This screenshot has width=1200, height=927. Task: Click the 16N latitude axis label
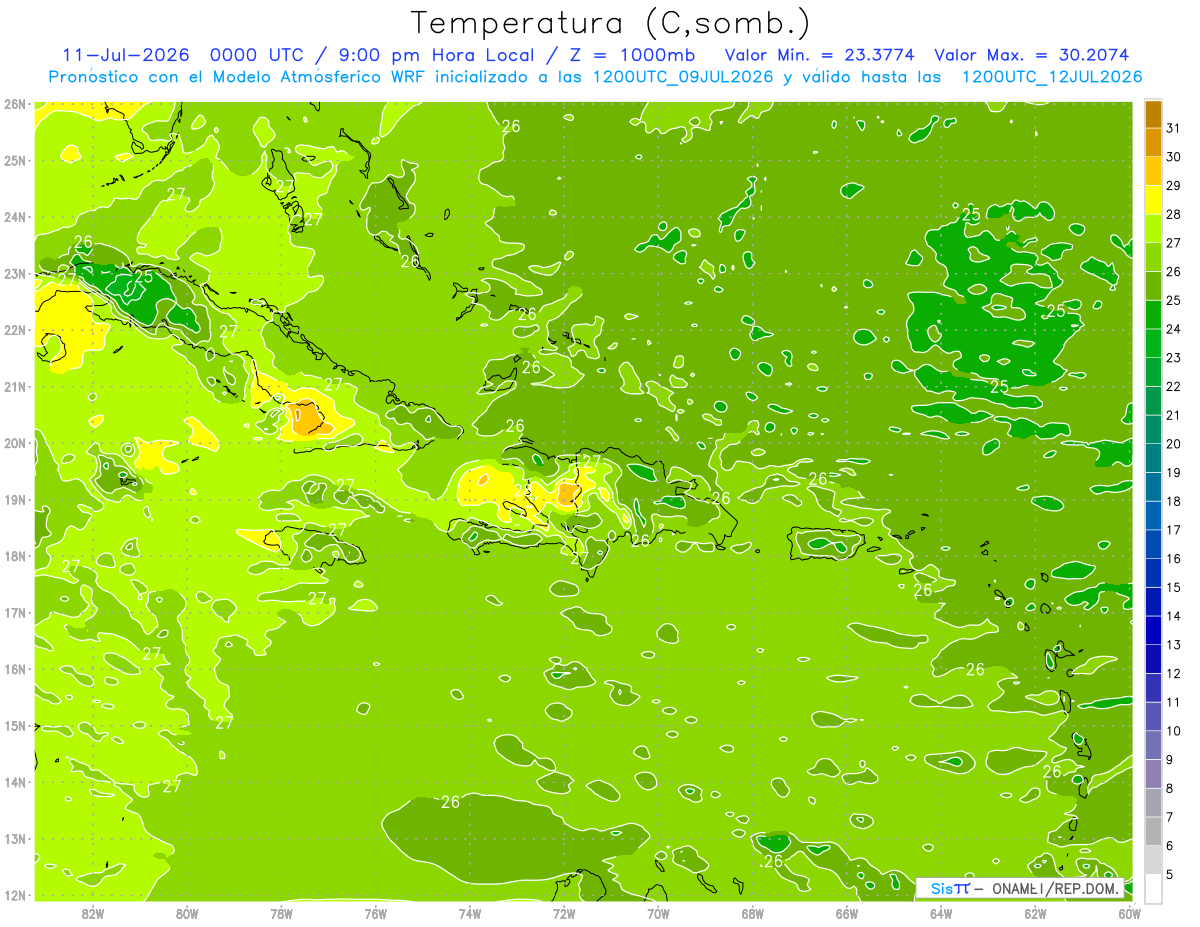click(15, 669)
